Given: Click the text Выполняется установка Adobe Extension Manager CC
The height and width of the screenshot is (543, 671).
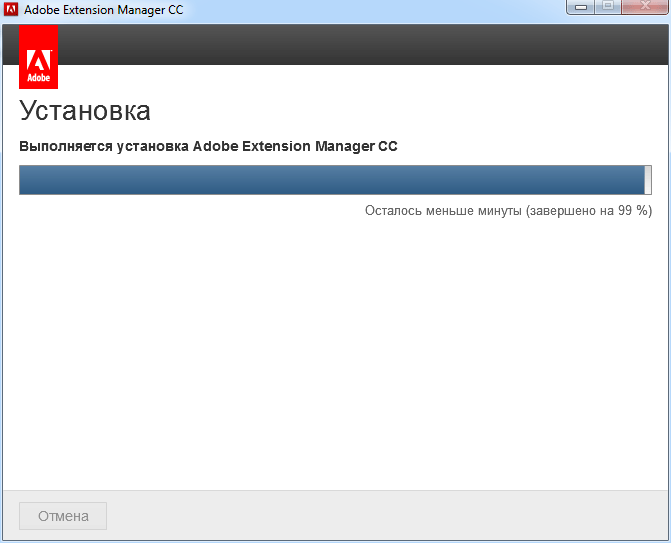Looking at the screenshot, I should pyautogui.click(x=208, y=146).
